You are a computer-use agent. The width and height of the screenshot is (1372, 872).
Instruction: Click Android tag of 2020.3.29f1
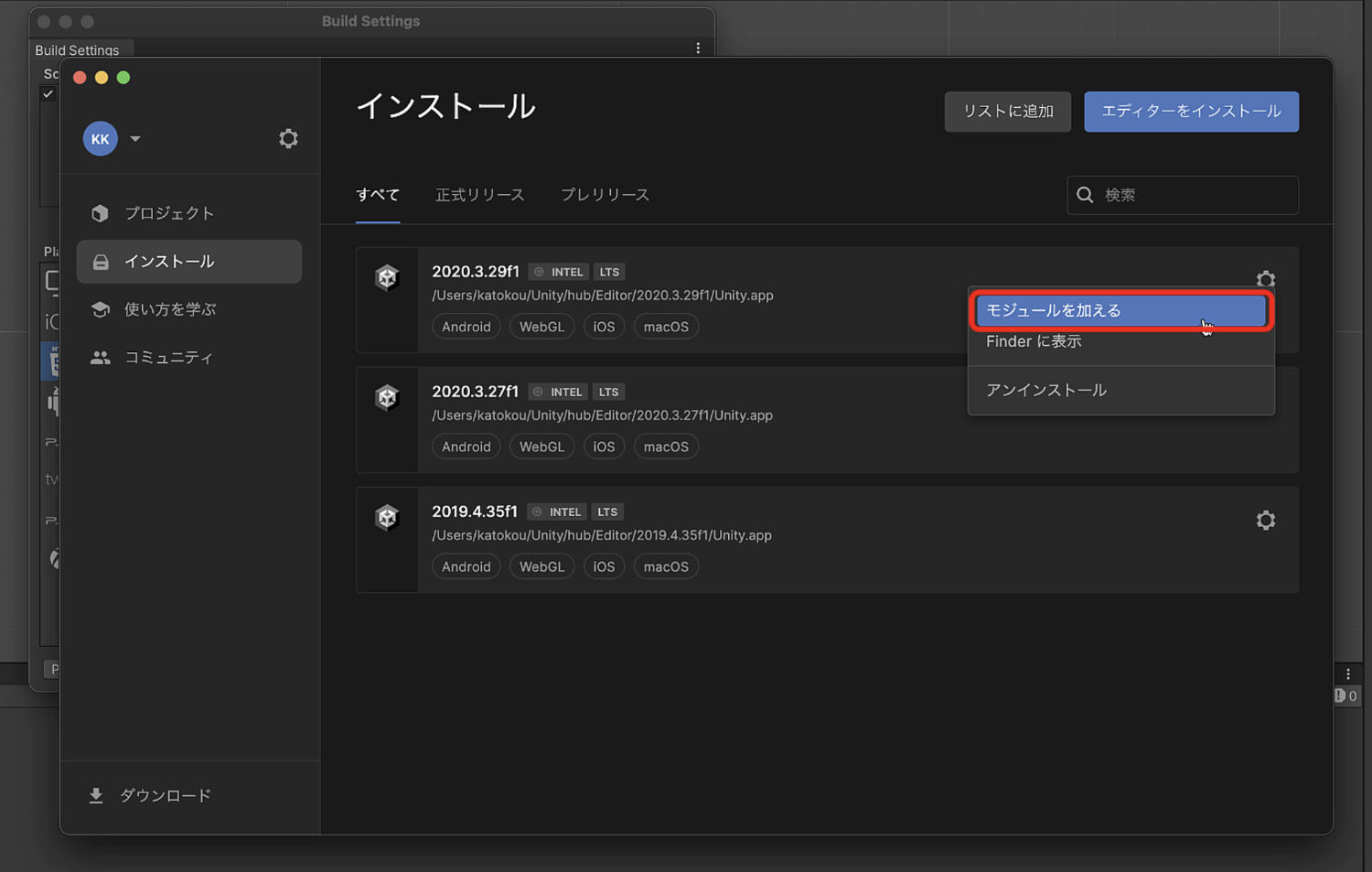coord(466,327)
